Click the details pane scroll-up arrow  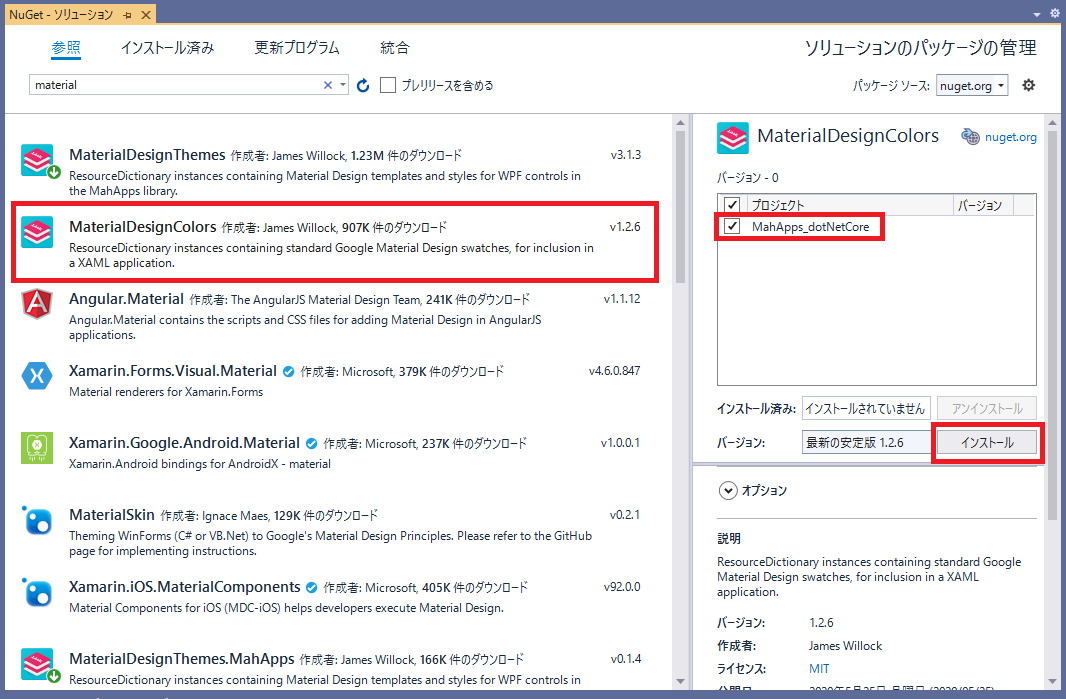pyautogui.click(x=1052, y=123)
